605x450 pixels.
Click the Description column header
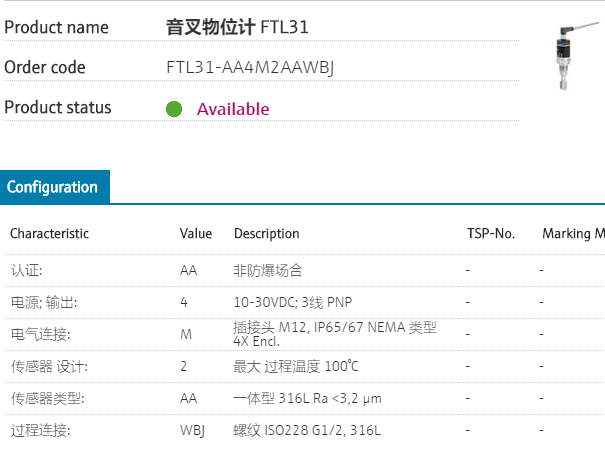(x=266, y=234)
